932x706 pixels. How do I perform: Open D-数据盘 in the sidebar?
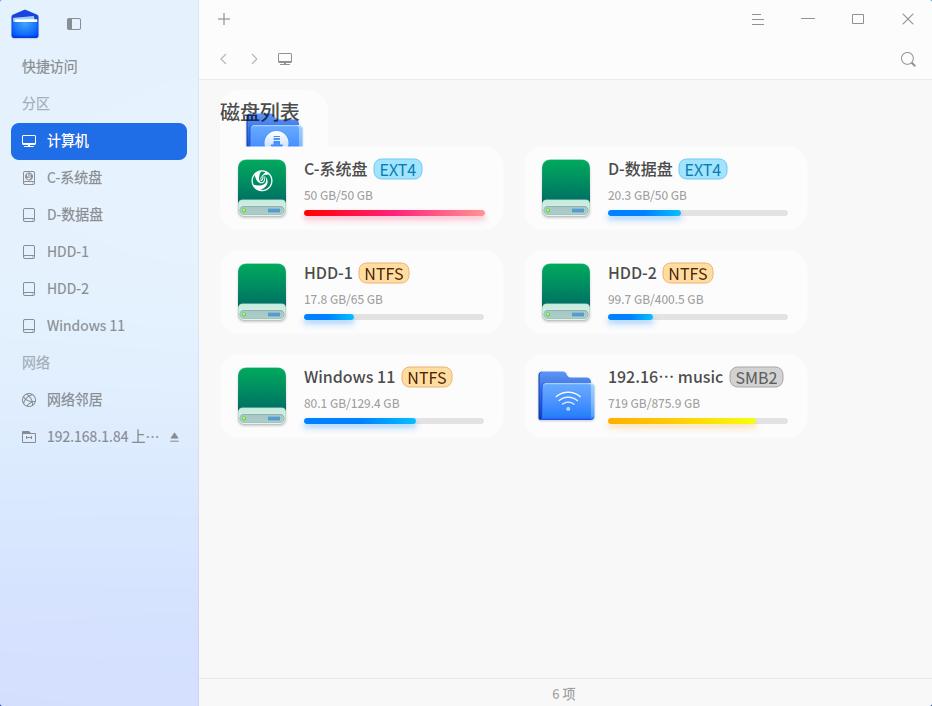(99, 215)
